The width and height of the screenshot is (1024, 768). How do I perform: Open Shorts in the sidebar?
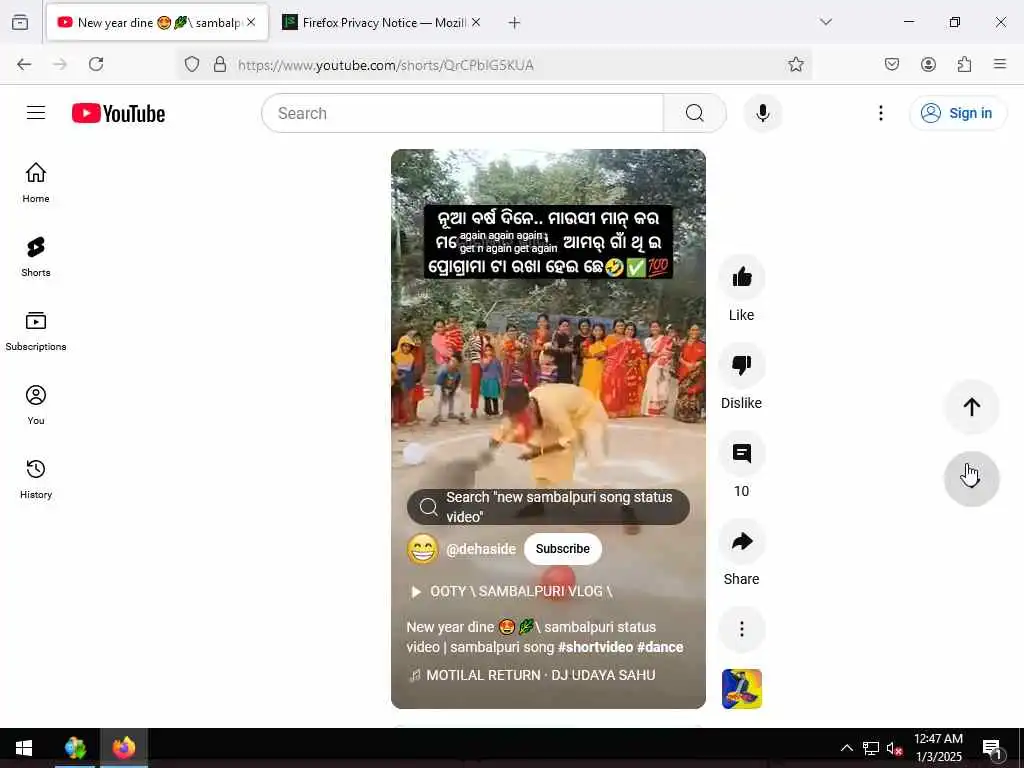click(36, 257)
